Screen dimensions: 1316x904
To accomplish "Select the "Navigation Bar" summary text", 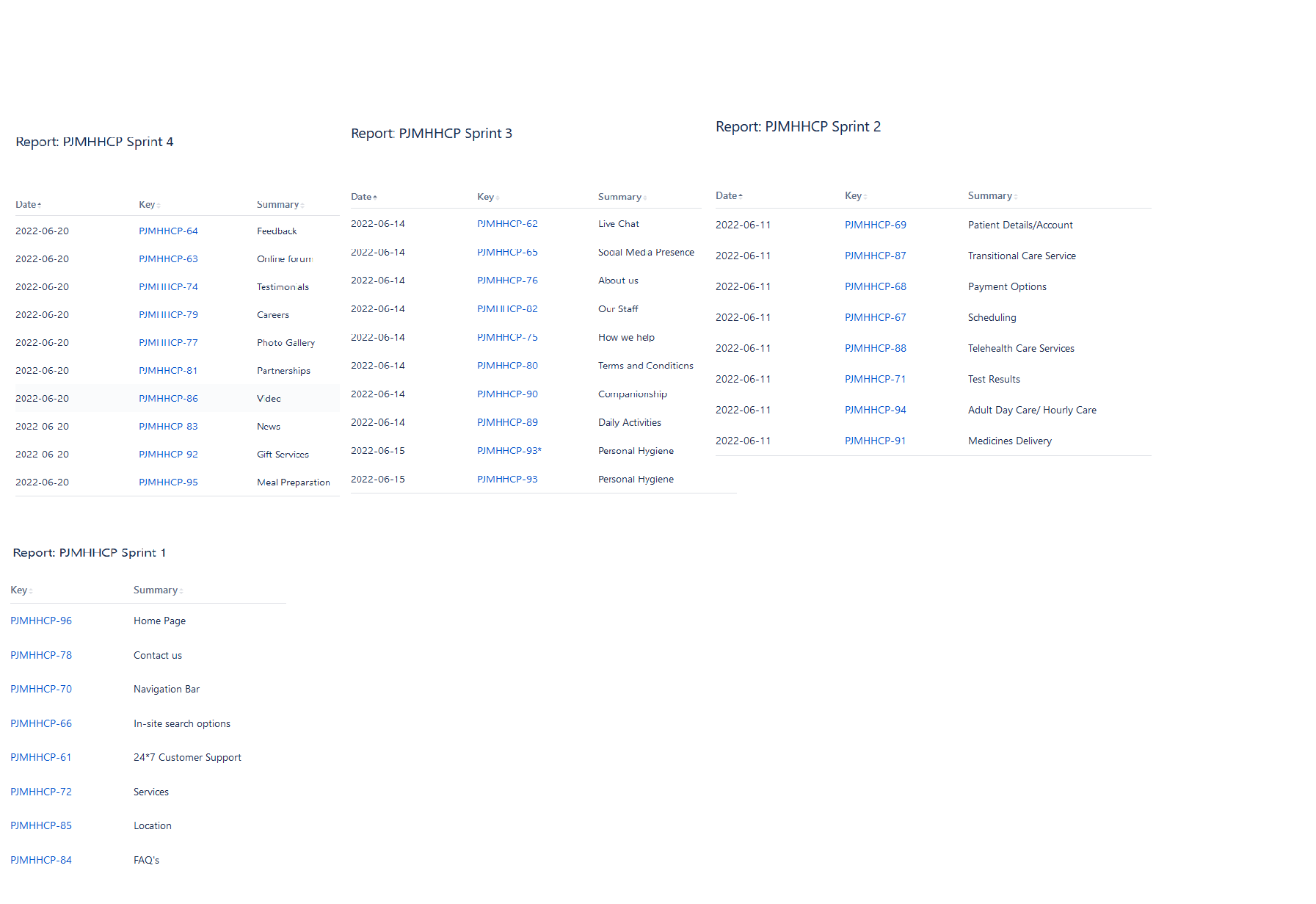I will [x=167, y=690].
